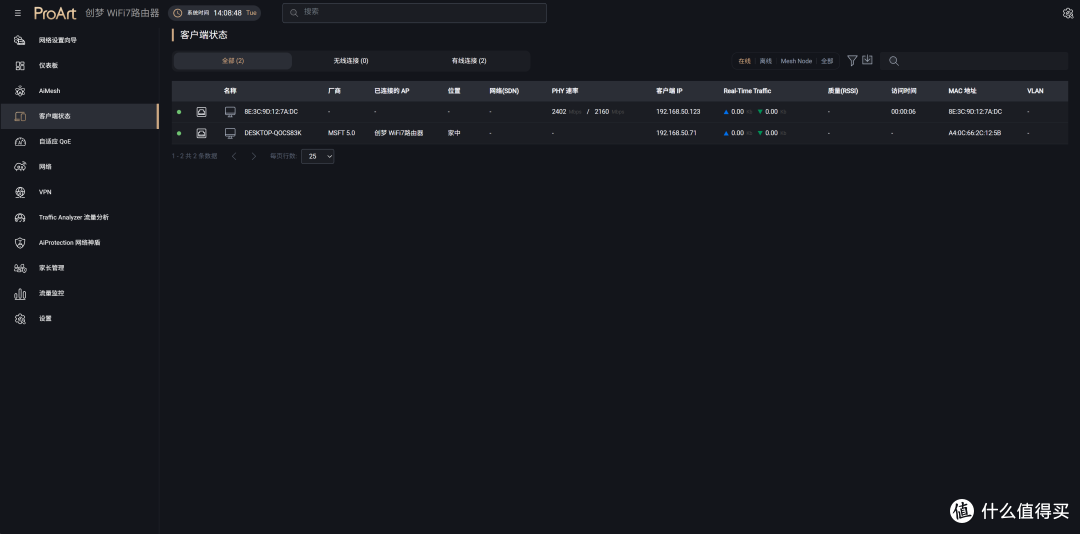Click the 家中 location cell
Image resolution: width=1080 pixels, height=534 pixels.
pyautogui.click(x=454, y=133)
